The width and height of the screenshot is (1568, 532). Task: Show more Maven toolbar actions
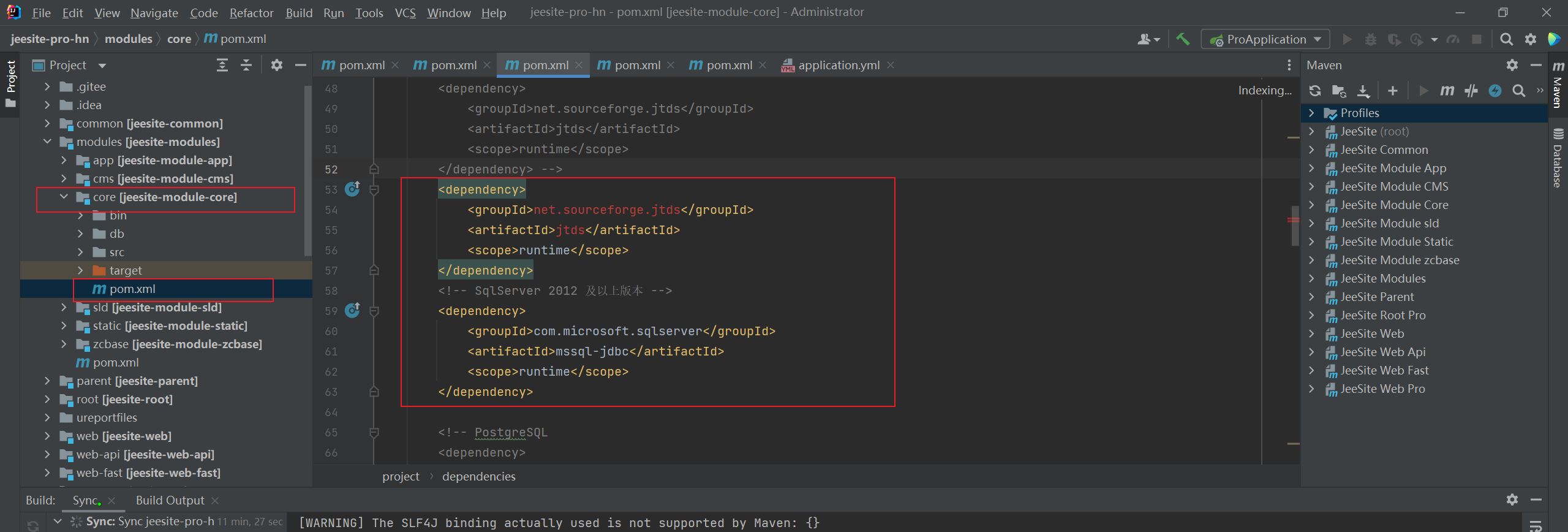pyautogui.click(x=1540, y=91)
